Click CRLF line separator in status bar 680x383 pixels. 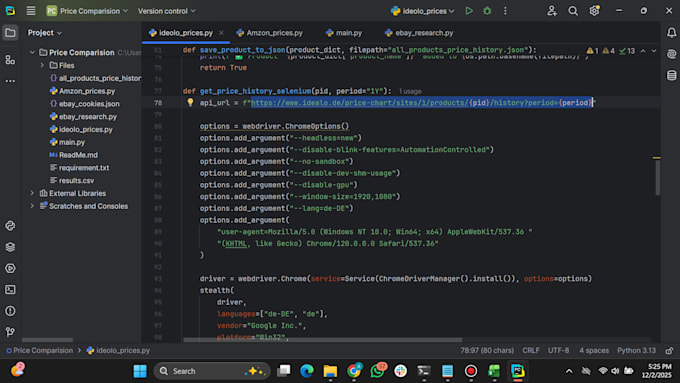point(531,350)
